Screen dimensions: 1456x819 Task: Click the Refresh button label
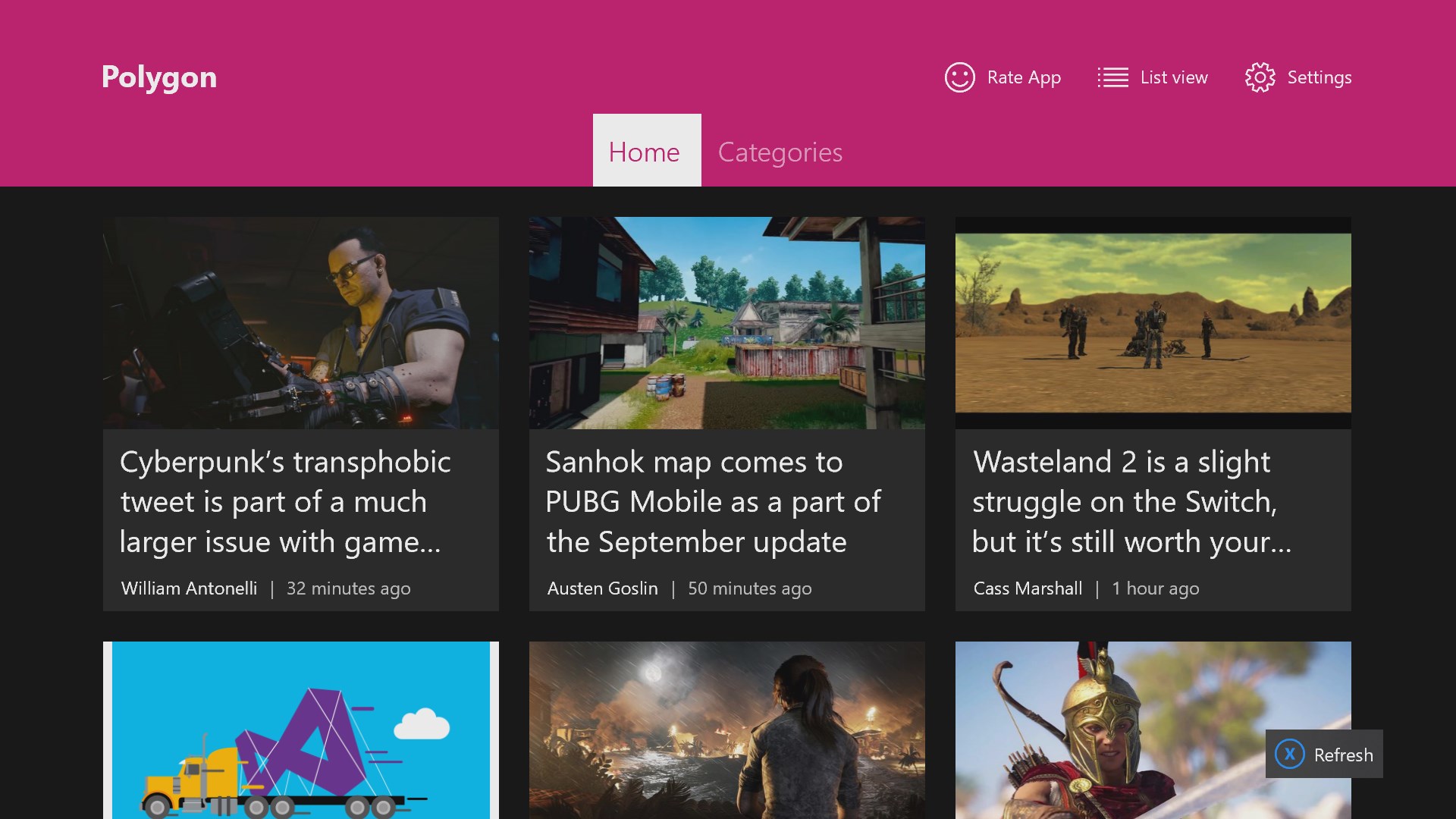point(1343,755)
